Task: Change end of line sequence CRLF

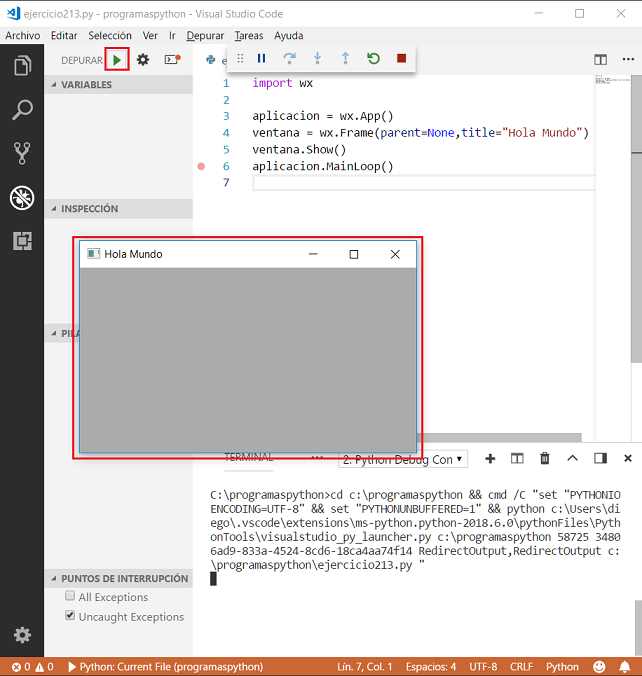Action: 522,667
